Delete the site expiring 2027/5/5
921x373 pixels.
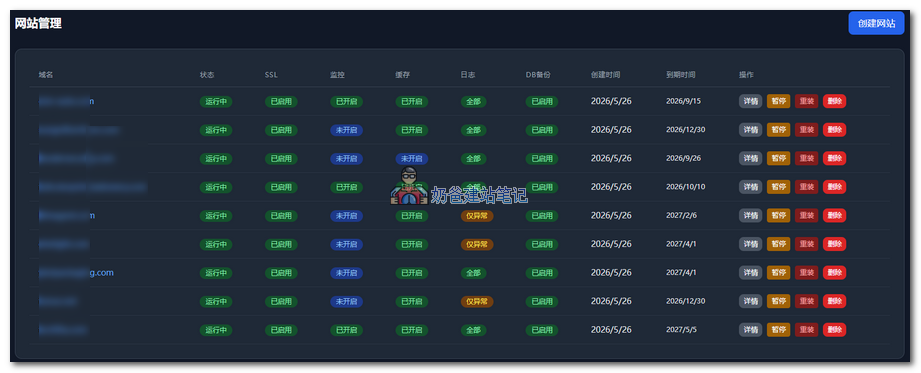pyautogui.click(x=834, y=330)
